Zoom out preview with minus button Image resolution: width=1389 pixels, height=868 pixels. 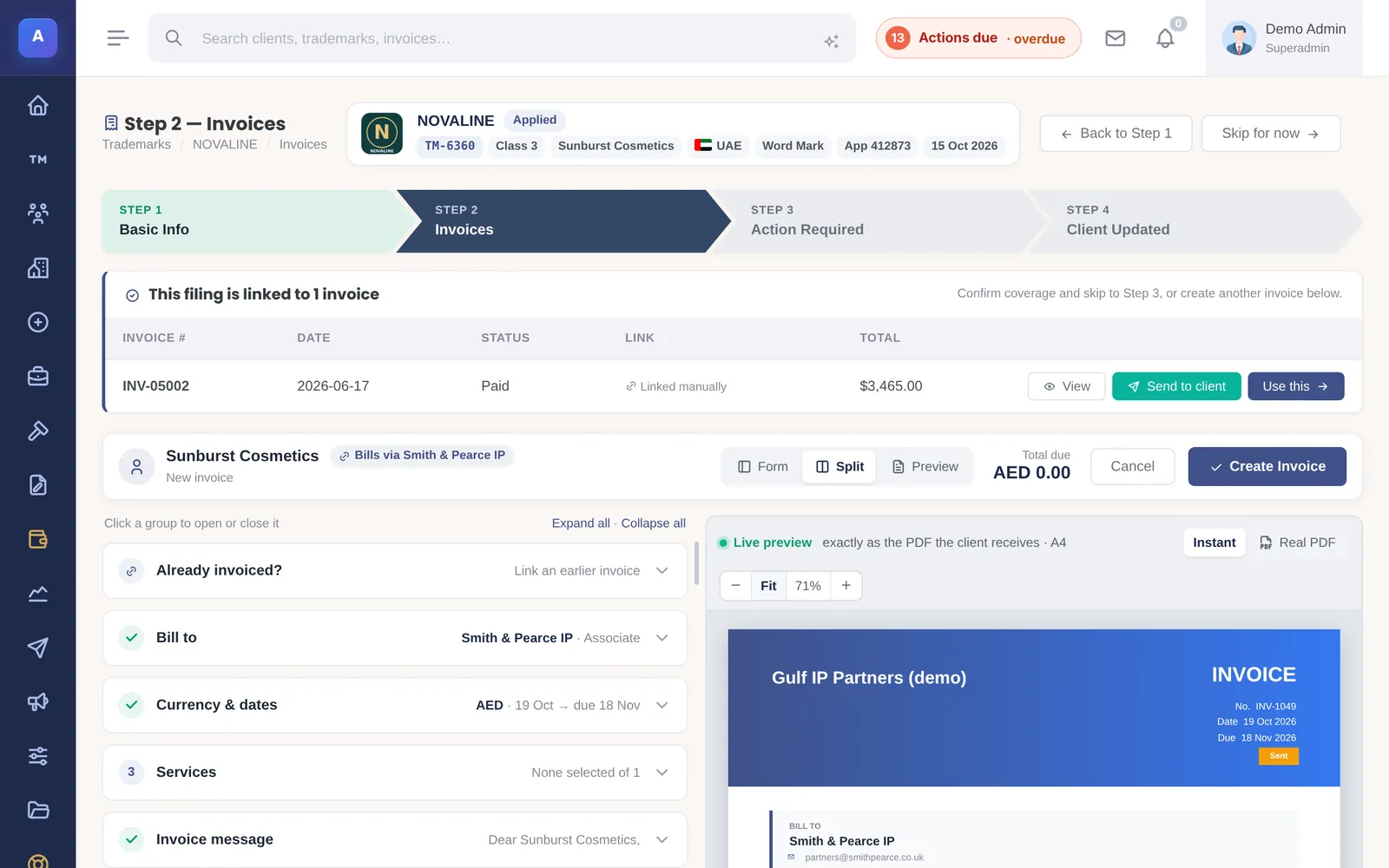(736, 586)
